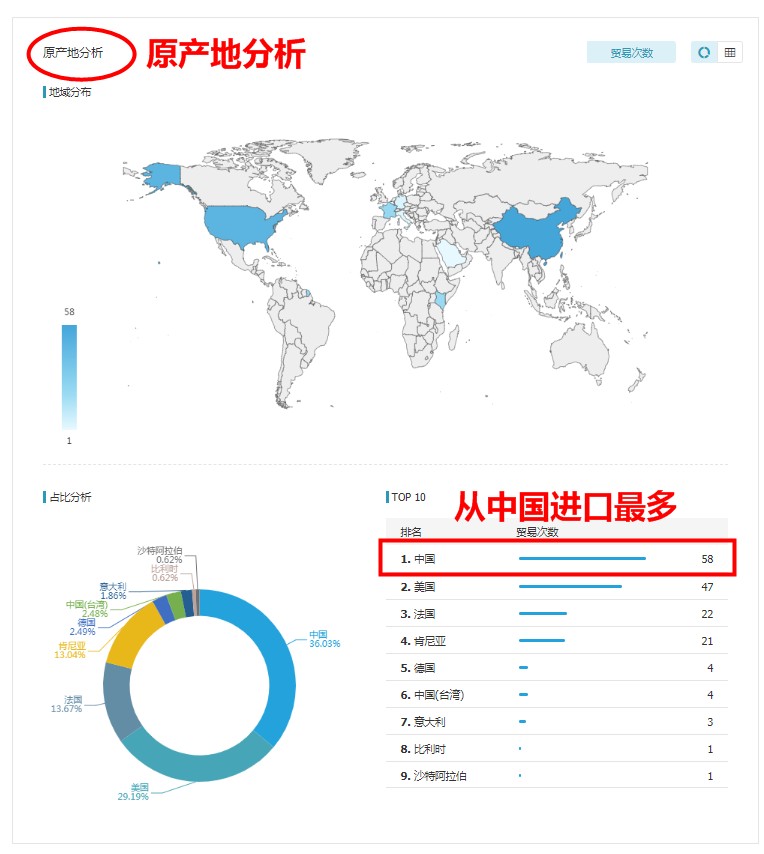Image resolution: width=764 pixels, height=854 pixels.
Task: Select row 6. 中国(台湾) in TOP 10
Action: point(557,694)
